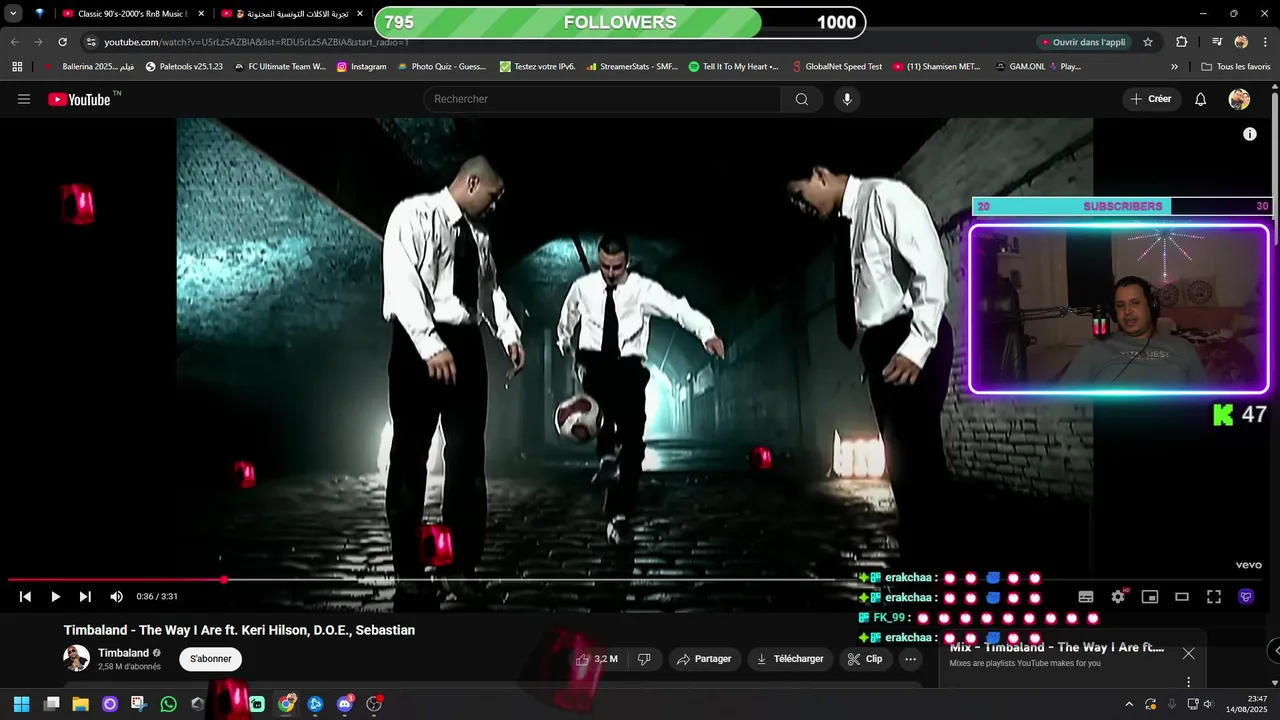Open the Créer menu
Image resolution: width=1280 pixels, height=720 pixels.
coord(1151,99)
